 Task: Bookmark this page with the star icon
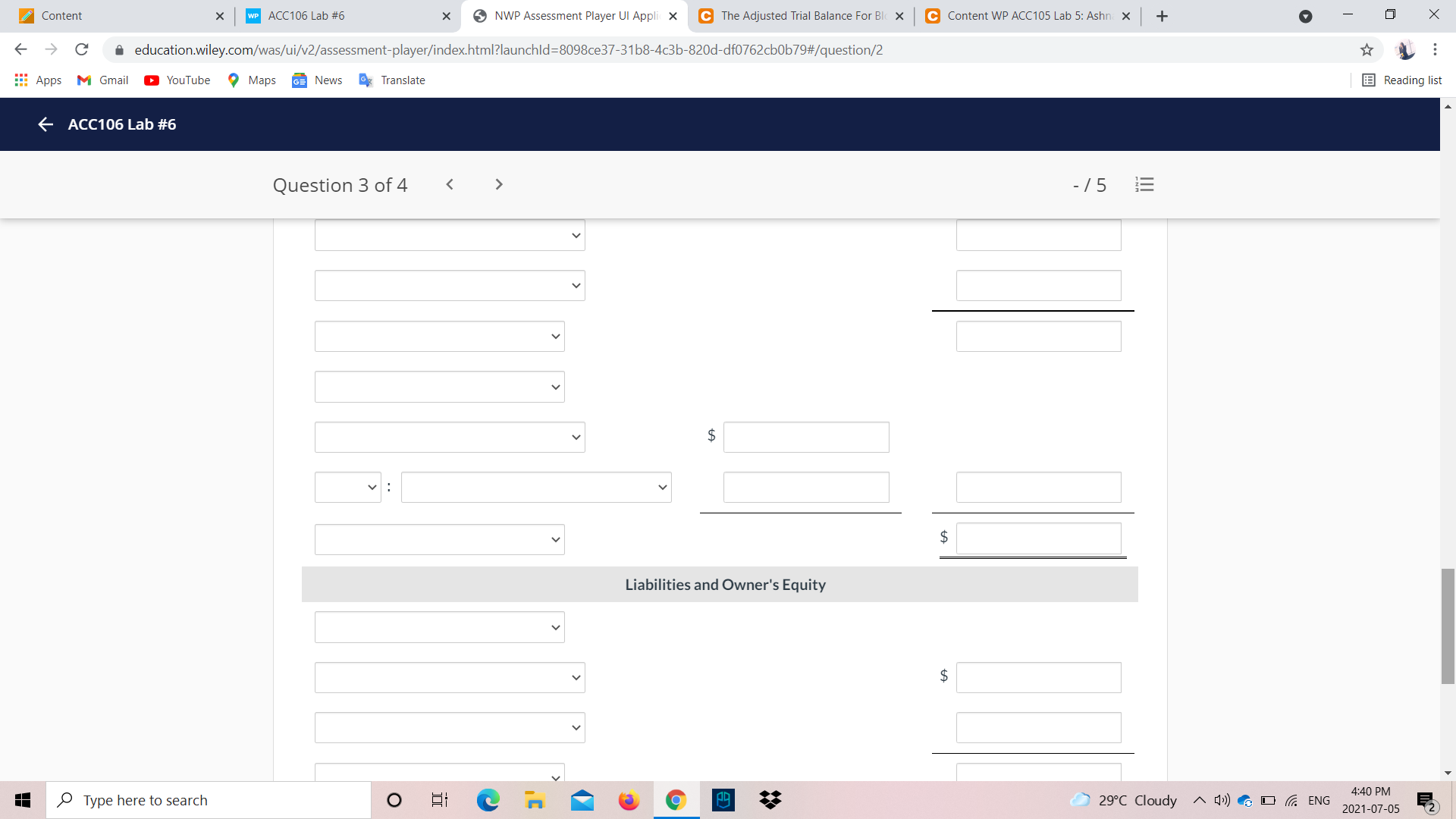tap(1367, 50)
